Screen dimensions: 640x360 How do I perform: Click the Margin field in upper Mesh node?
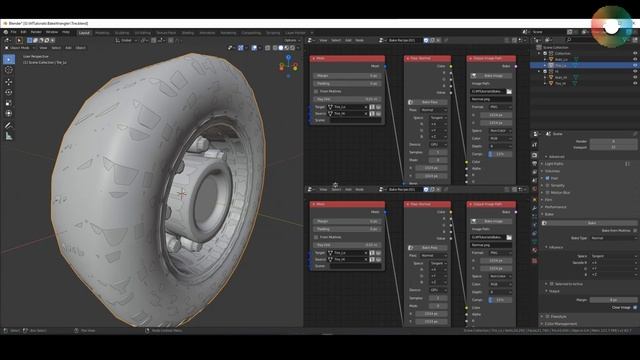pos(347,76)
